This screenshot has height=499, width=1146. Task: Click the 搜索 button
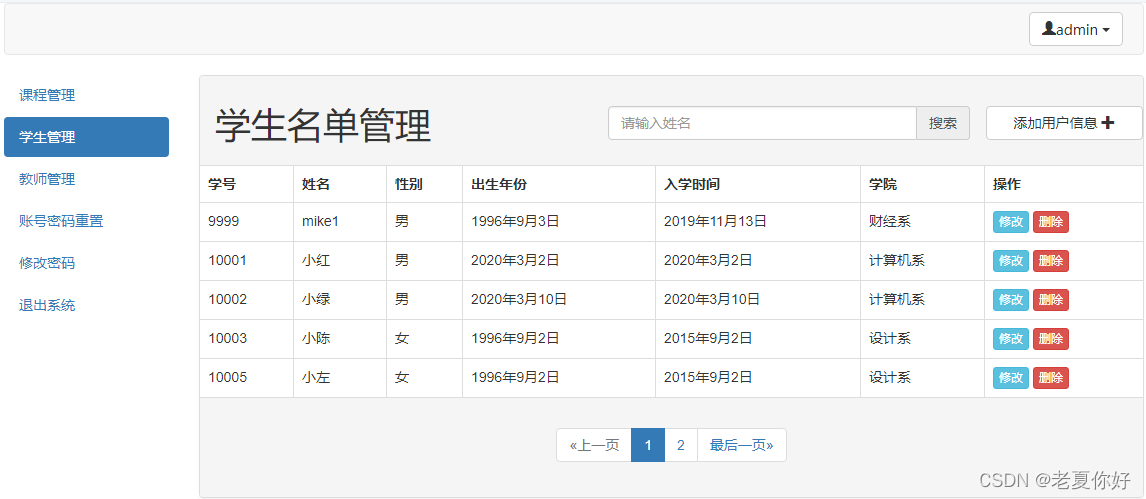pyautogui.click(x=943, y=123)
